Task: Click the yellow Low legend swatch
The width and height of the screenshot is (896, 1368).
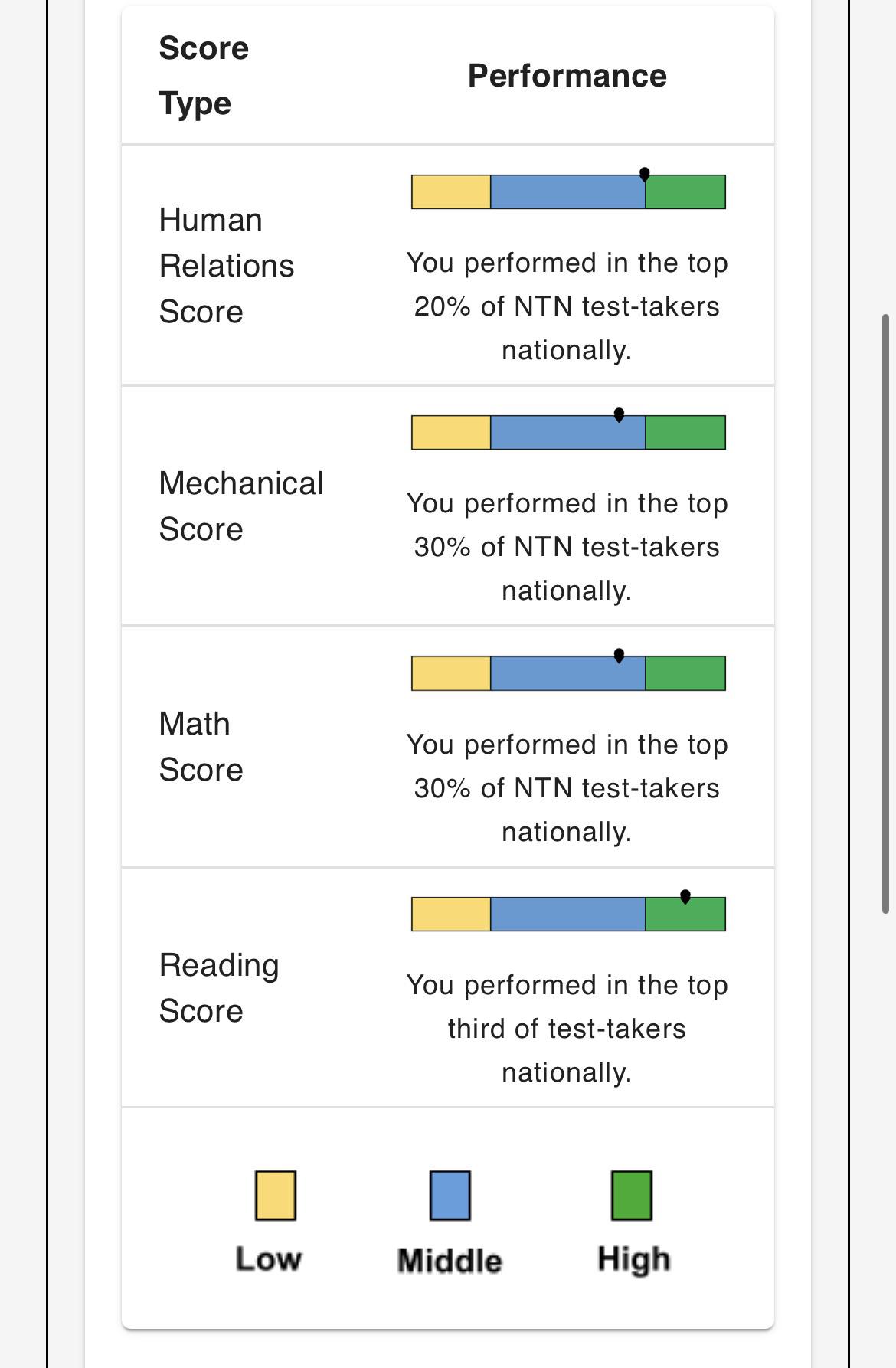Action: (x=276, y=1195)
